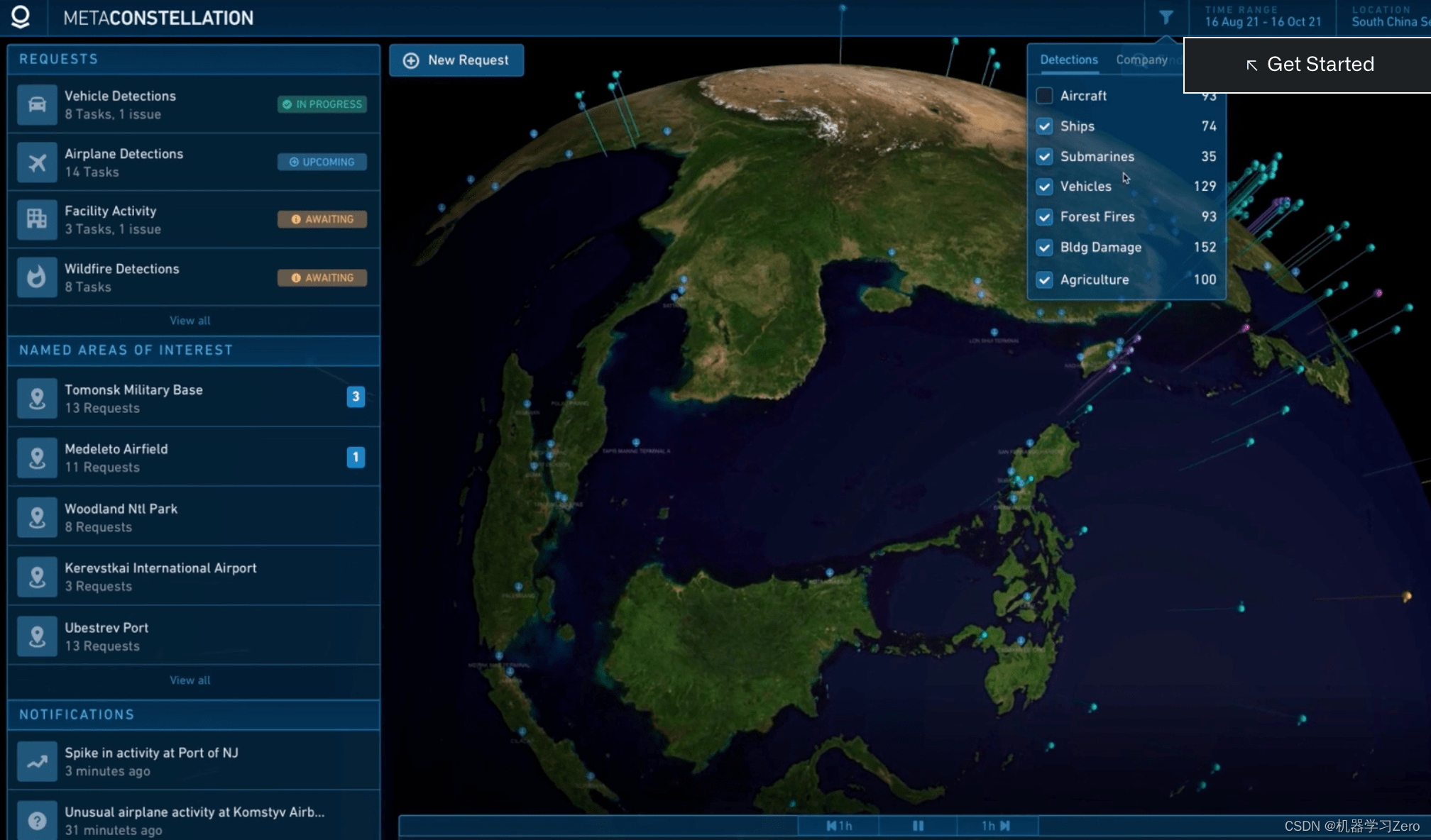Screen dimensions: 1431x840
Task: Enable the Aircraft detections checkbox
Action: tap(1044, 96)
